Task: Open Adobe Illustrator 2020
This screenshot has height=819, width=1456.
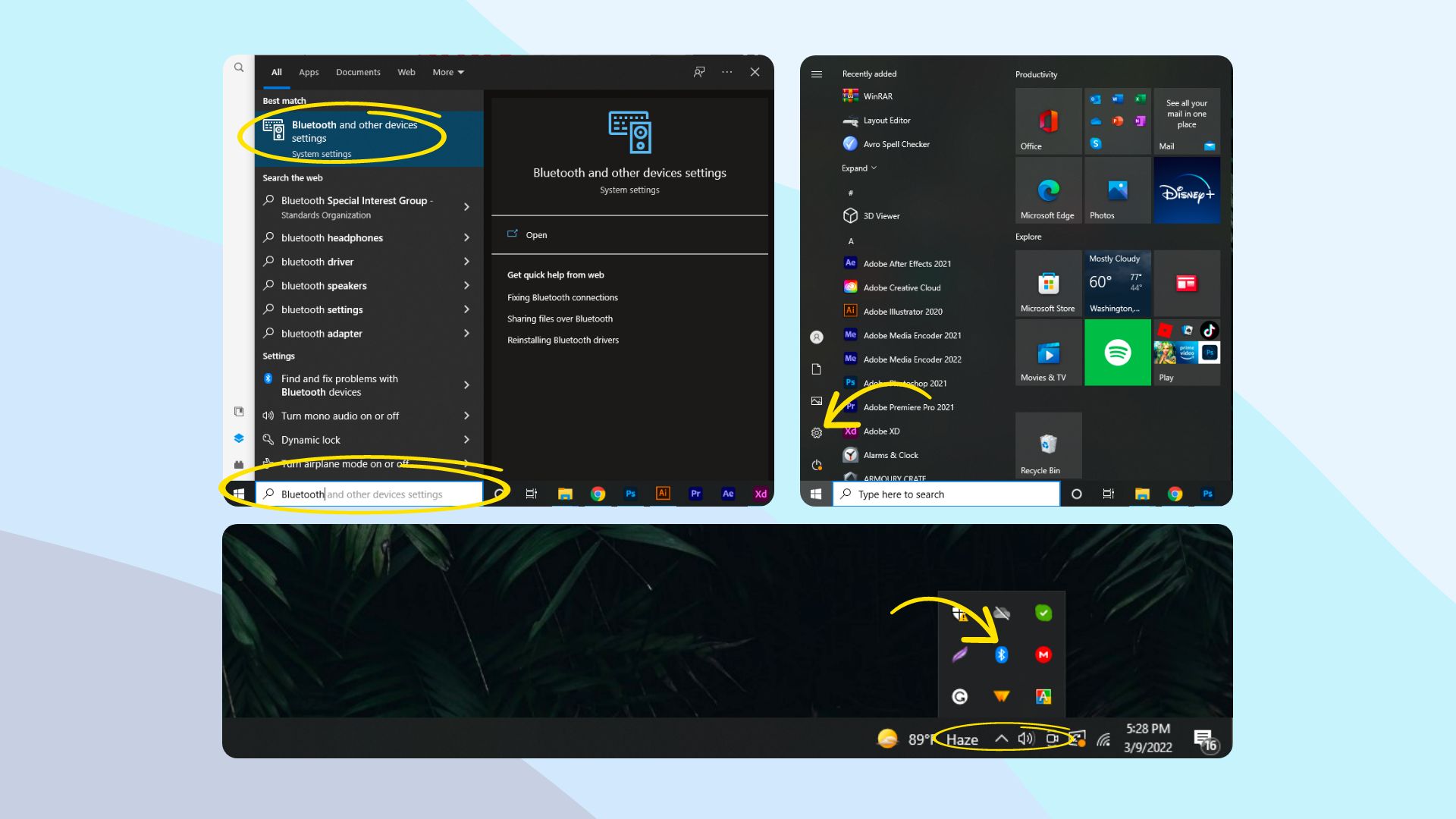Action: [901, 311]
